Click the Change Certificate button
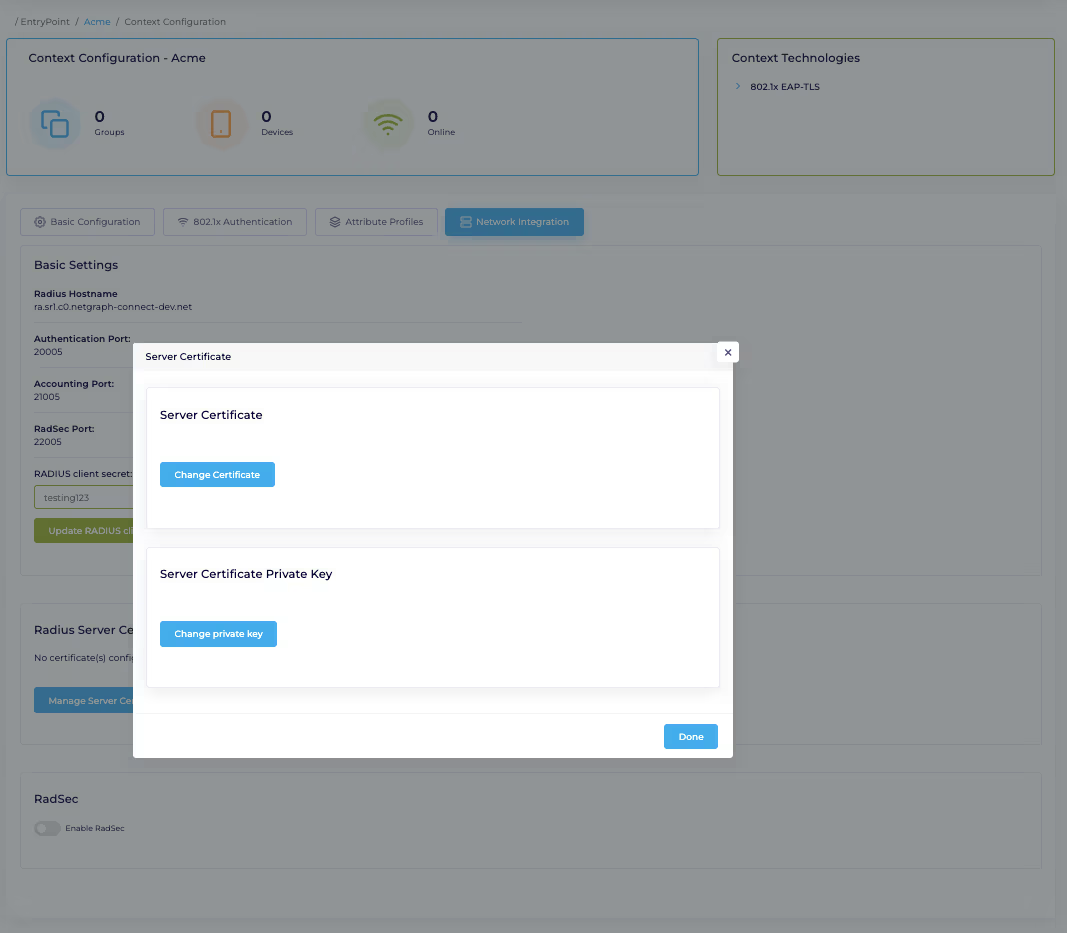 click(217, 474)
